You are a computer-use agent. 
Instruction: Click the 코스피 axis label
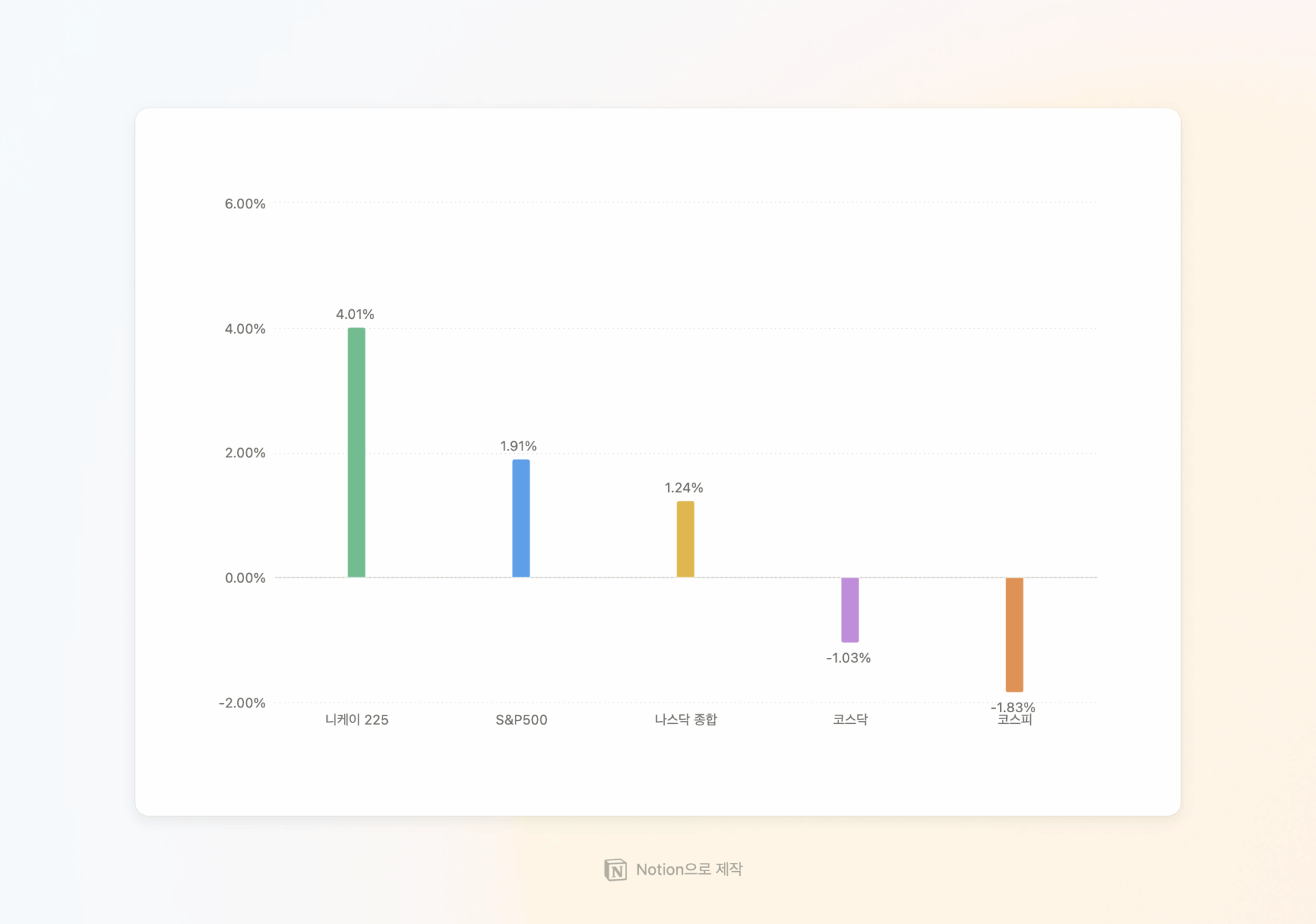1014,720
